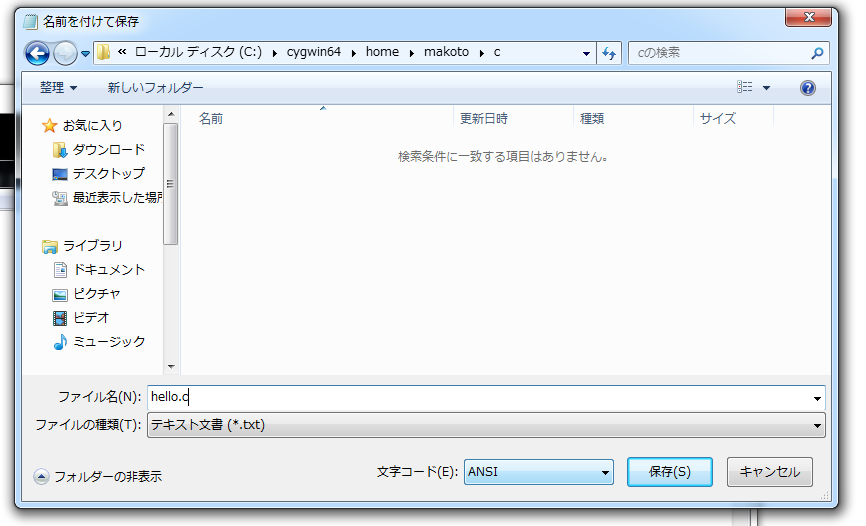Click the help question mark icon
The image size is (866, 526).
[808, 88]
